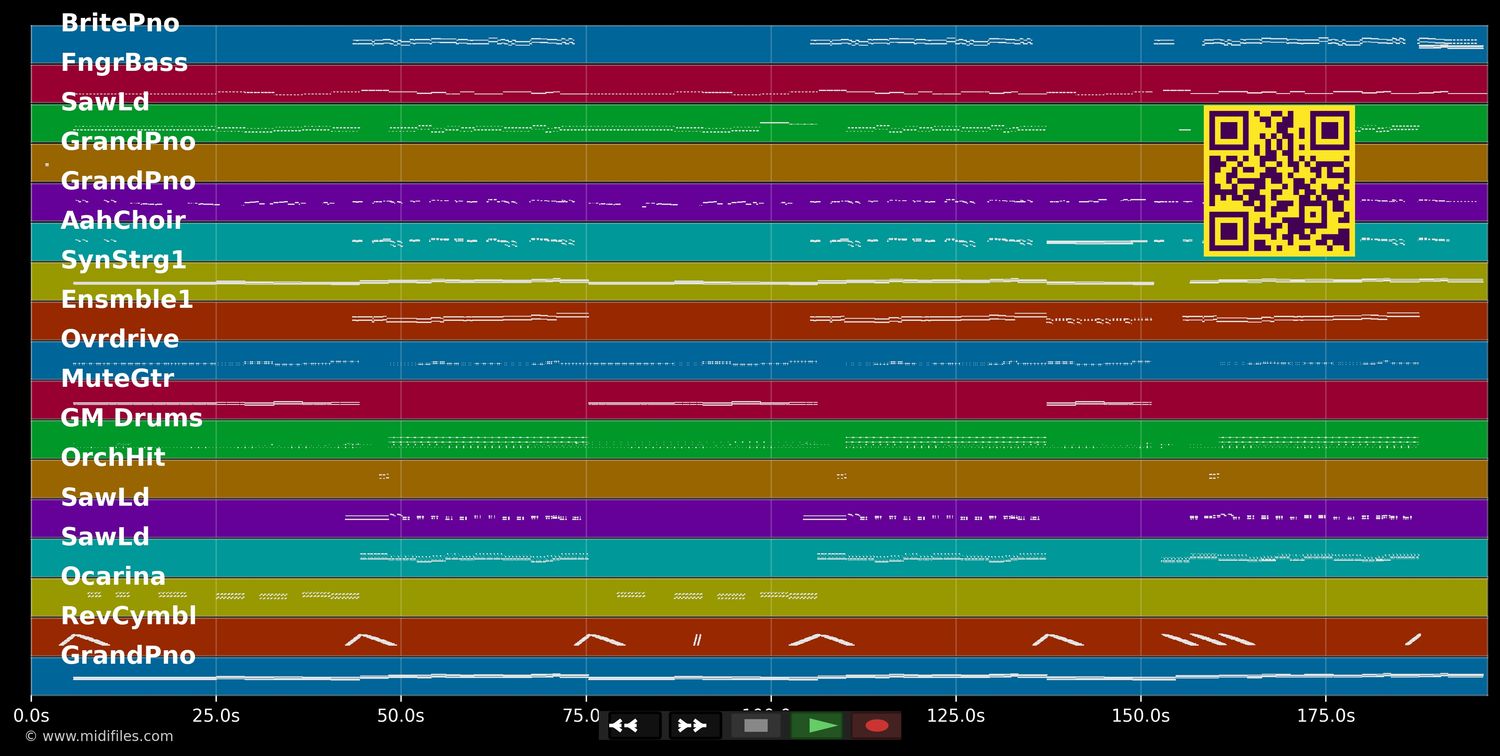Click the fast-forward button

[692, 725]
